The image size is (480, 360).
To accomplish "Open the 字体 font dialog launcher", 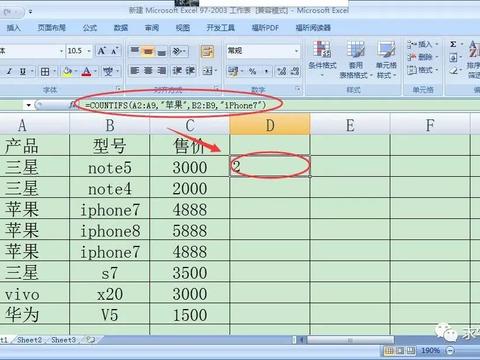I will (118, 89).
